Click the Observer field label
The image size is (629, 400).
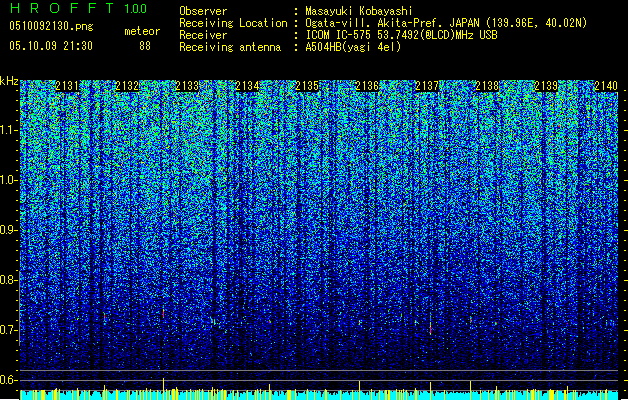203,11
